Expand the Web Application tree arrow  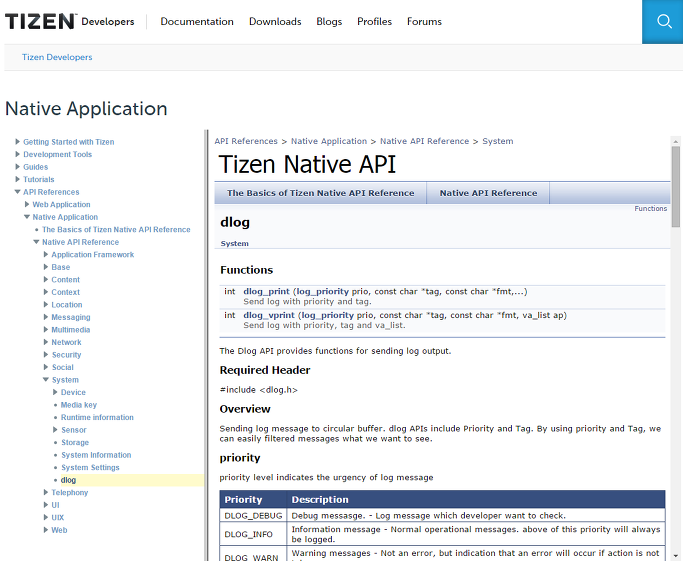tap(27, 204)
